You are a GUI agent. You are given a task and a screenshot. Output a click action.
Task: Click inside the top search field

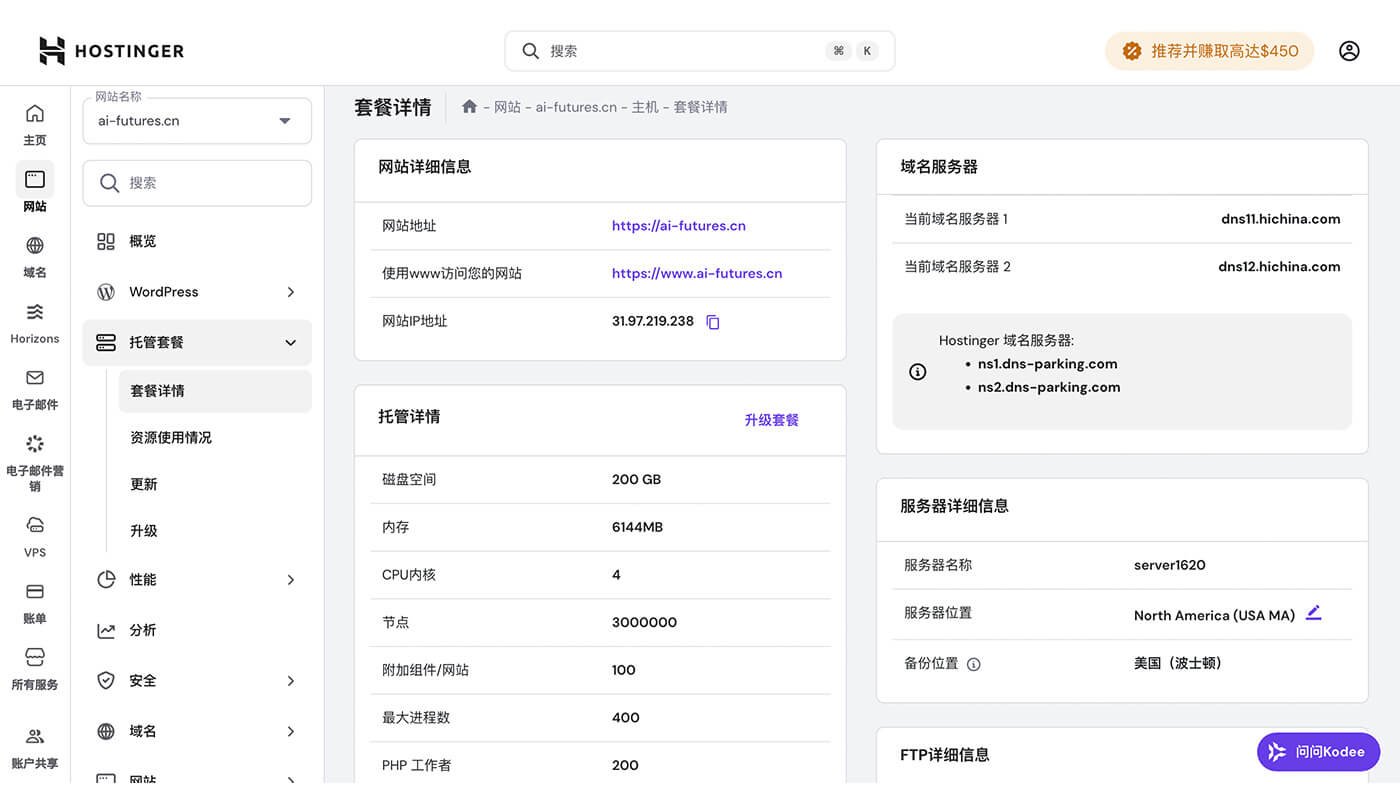pos(699,50)
